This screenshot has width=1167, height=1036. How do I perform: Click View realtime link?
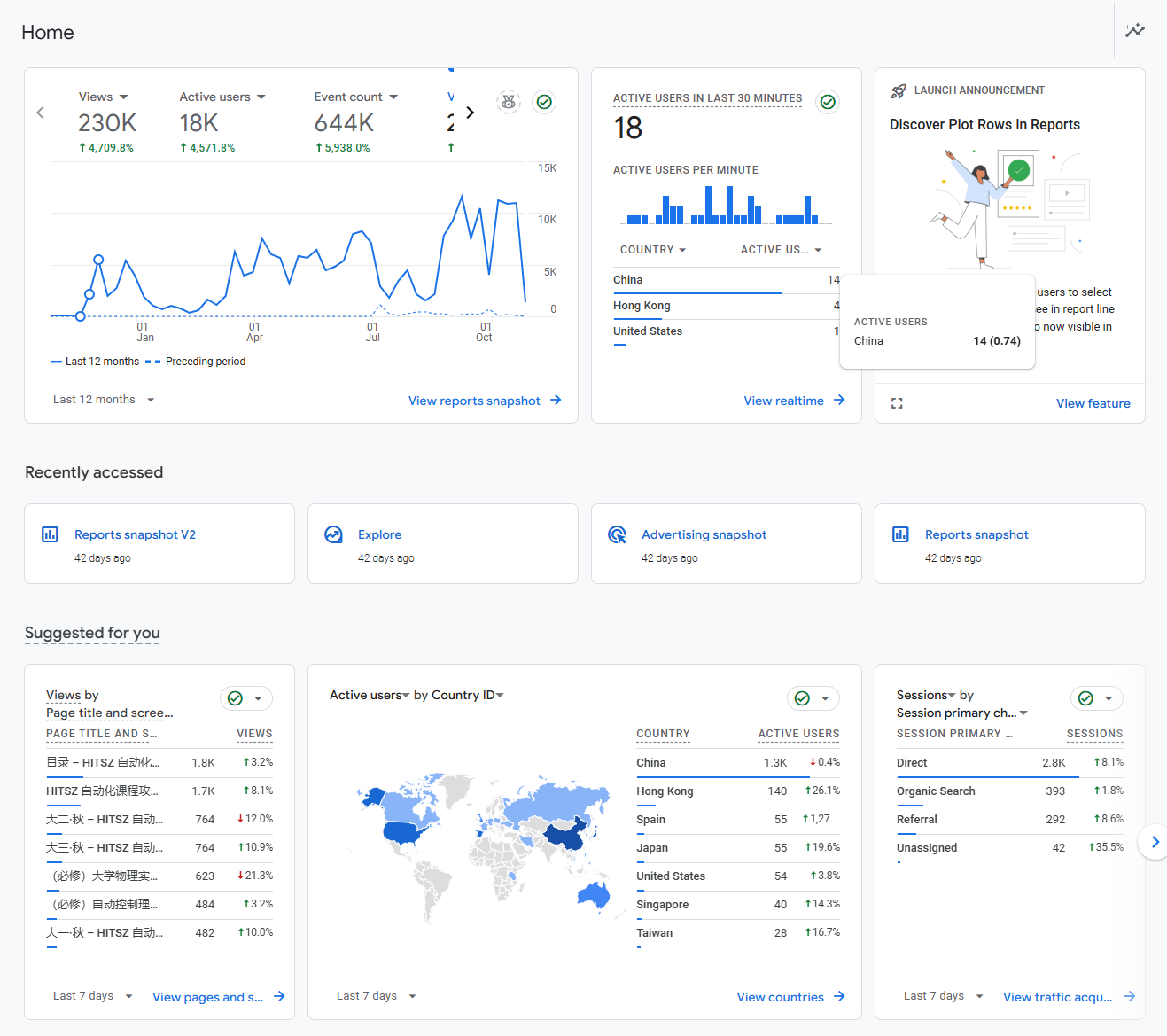click(794, 401)
